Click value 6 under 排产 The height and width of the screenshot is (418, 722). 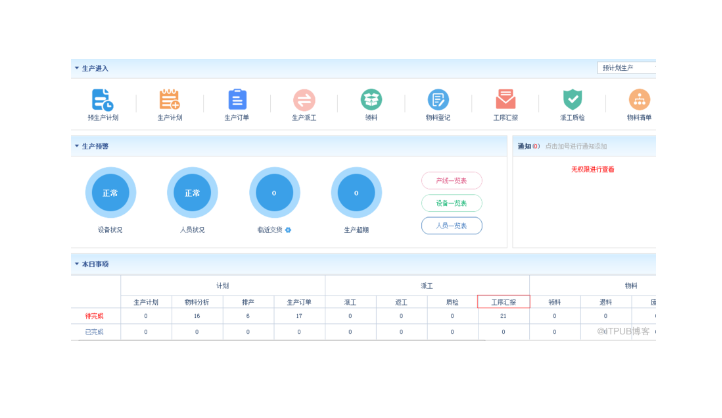(248, 316)
